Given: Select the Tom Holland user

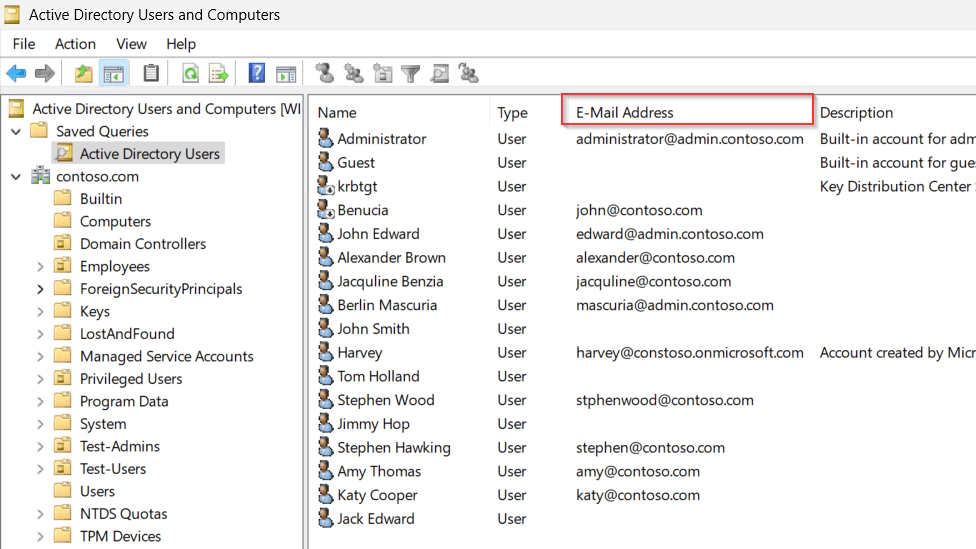Looking at the screenshot, I should click(x=378, y=377).
